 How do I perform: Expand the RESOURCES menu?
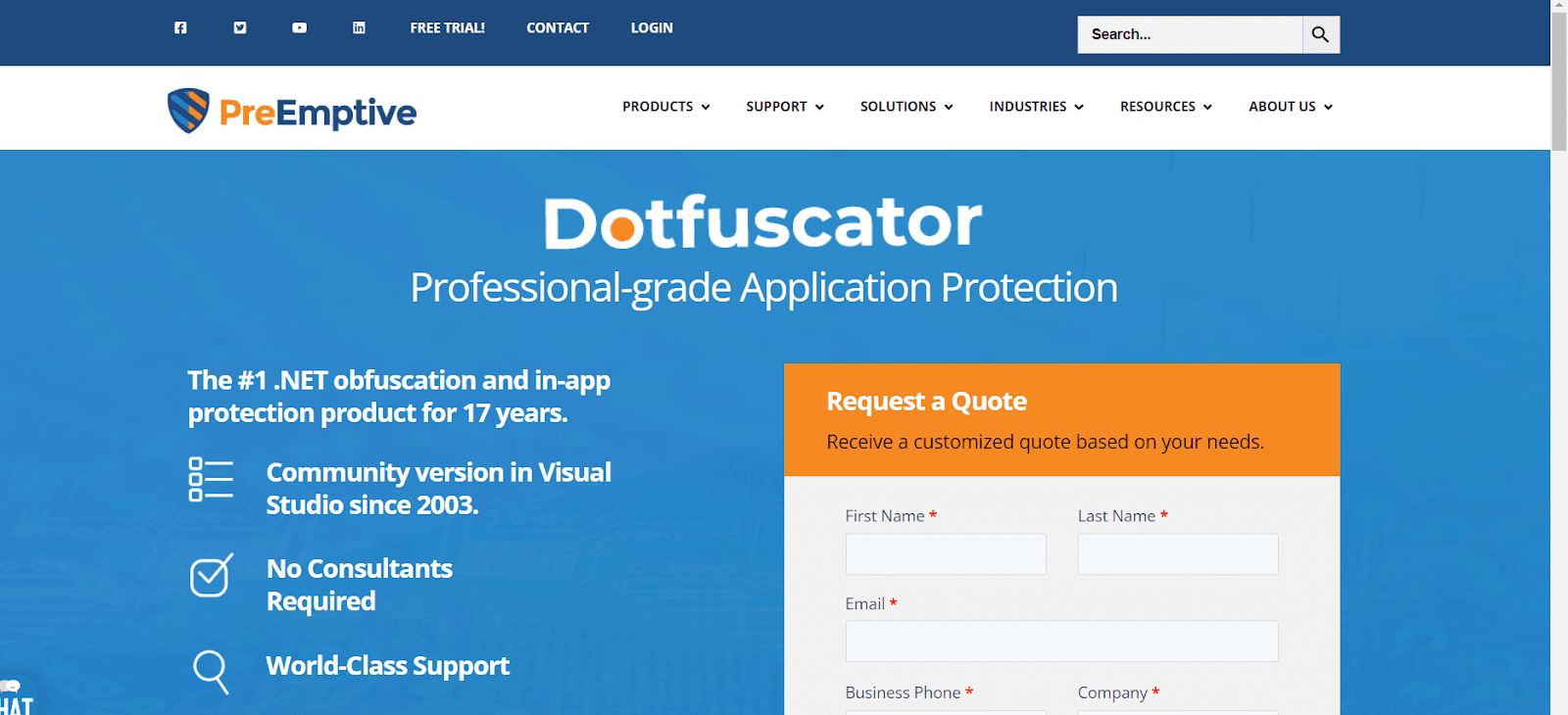click(1166, 107)
